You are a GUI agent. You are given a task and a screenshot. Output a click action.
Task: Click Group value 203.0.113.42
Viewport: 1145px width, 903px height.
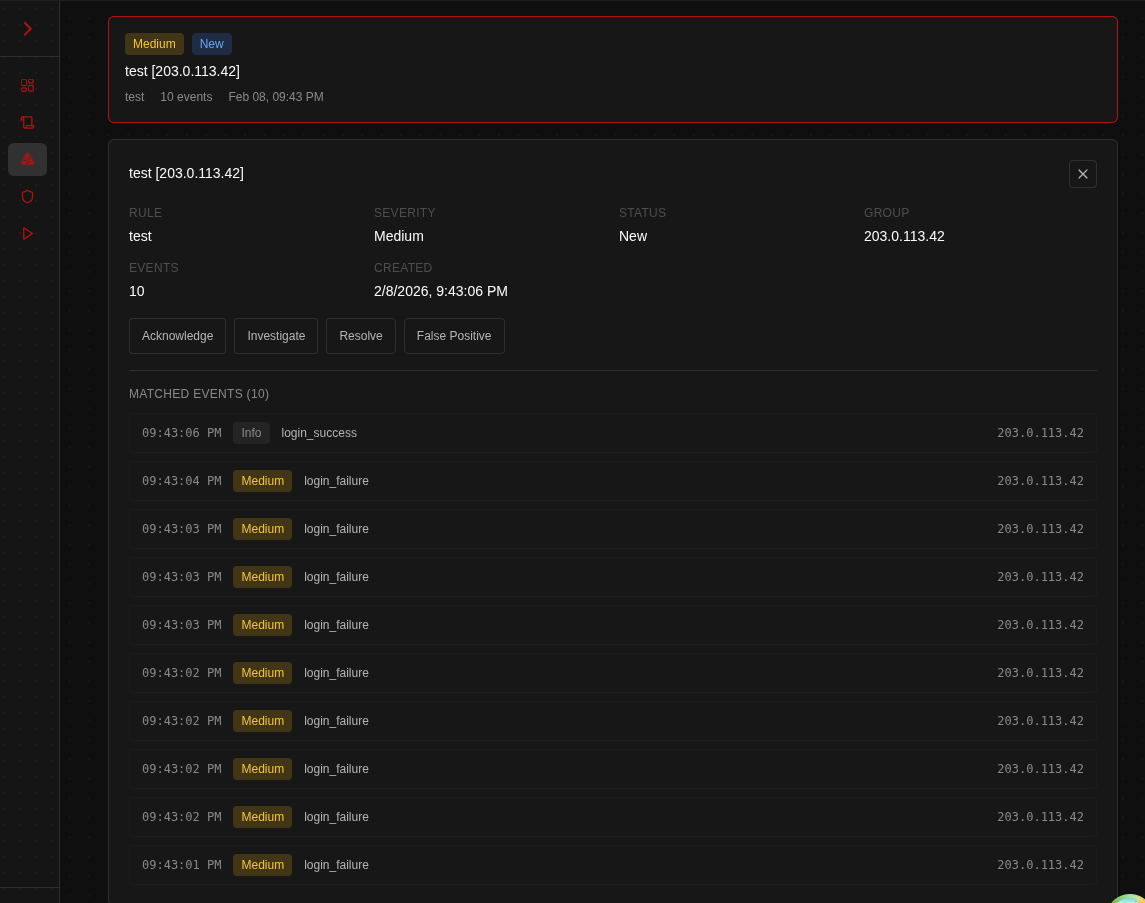click(x=904, y=236)
